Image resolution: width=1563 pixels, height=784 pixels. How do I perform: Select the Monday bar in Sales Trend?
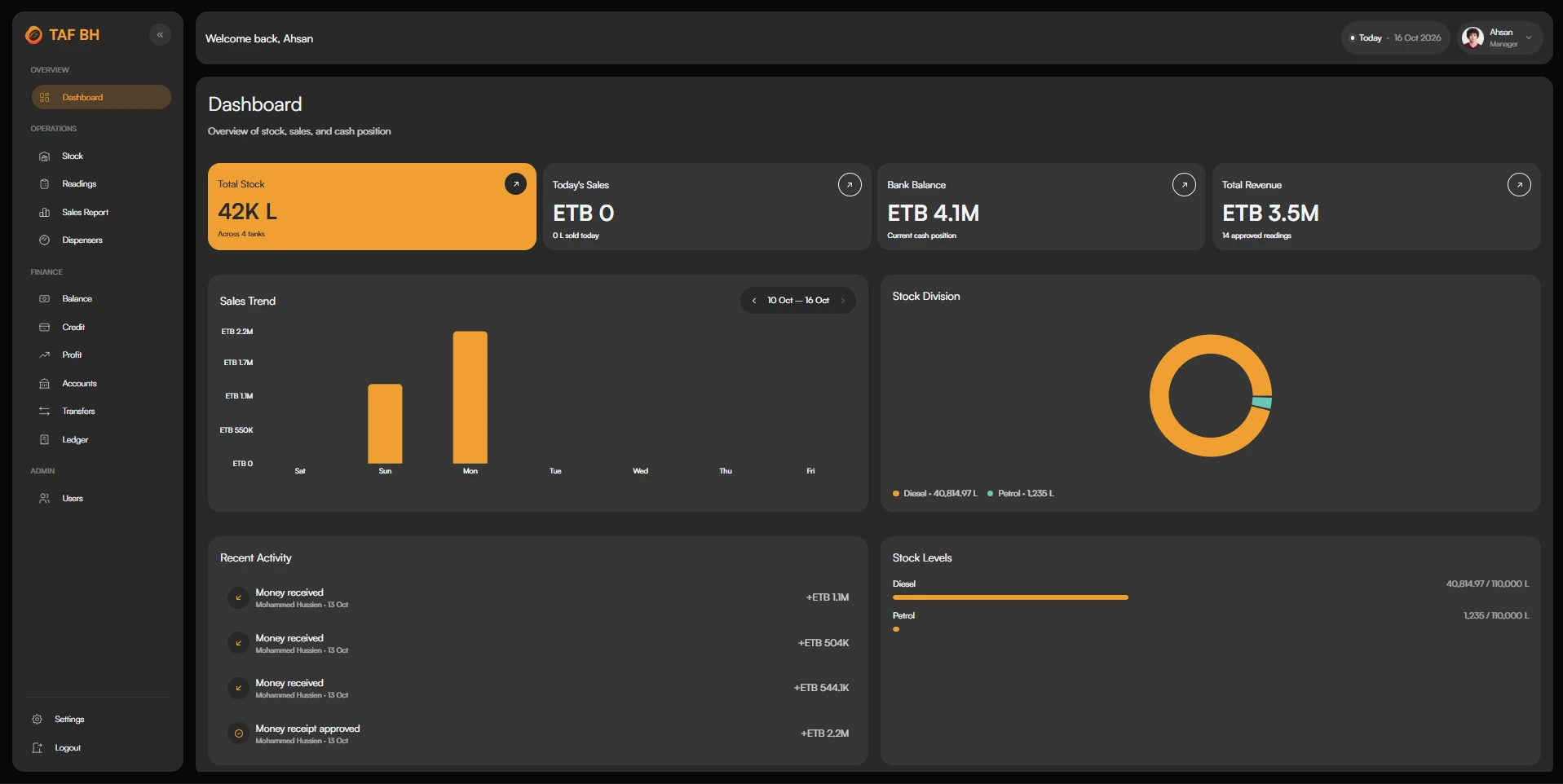(x=470, y=398)
